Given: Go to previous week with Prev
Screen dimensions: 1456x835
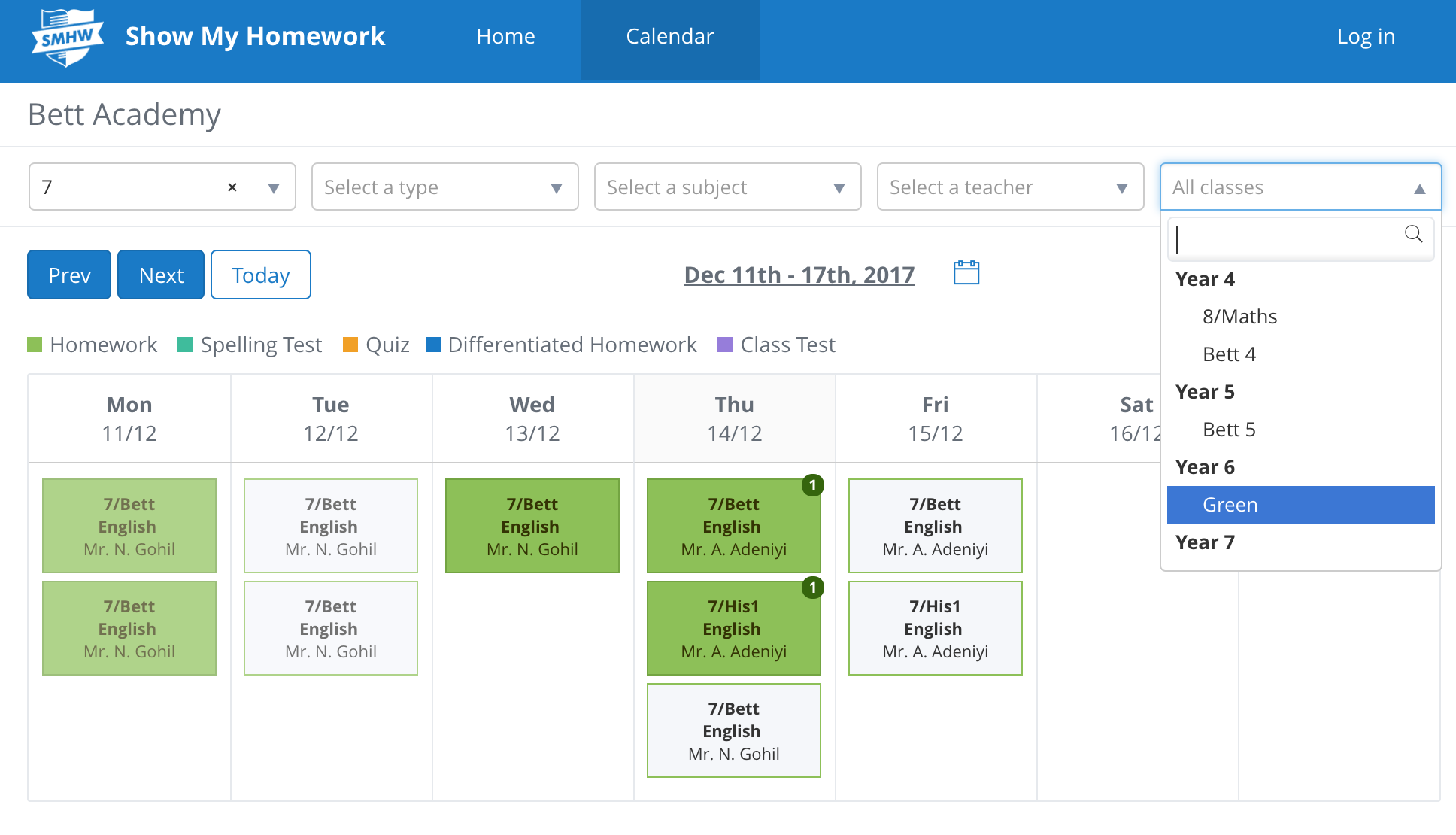Looking at the screenshot, I should [69, 275].
